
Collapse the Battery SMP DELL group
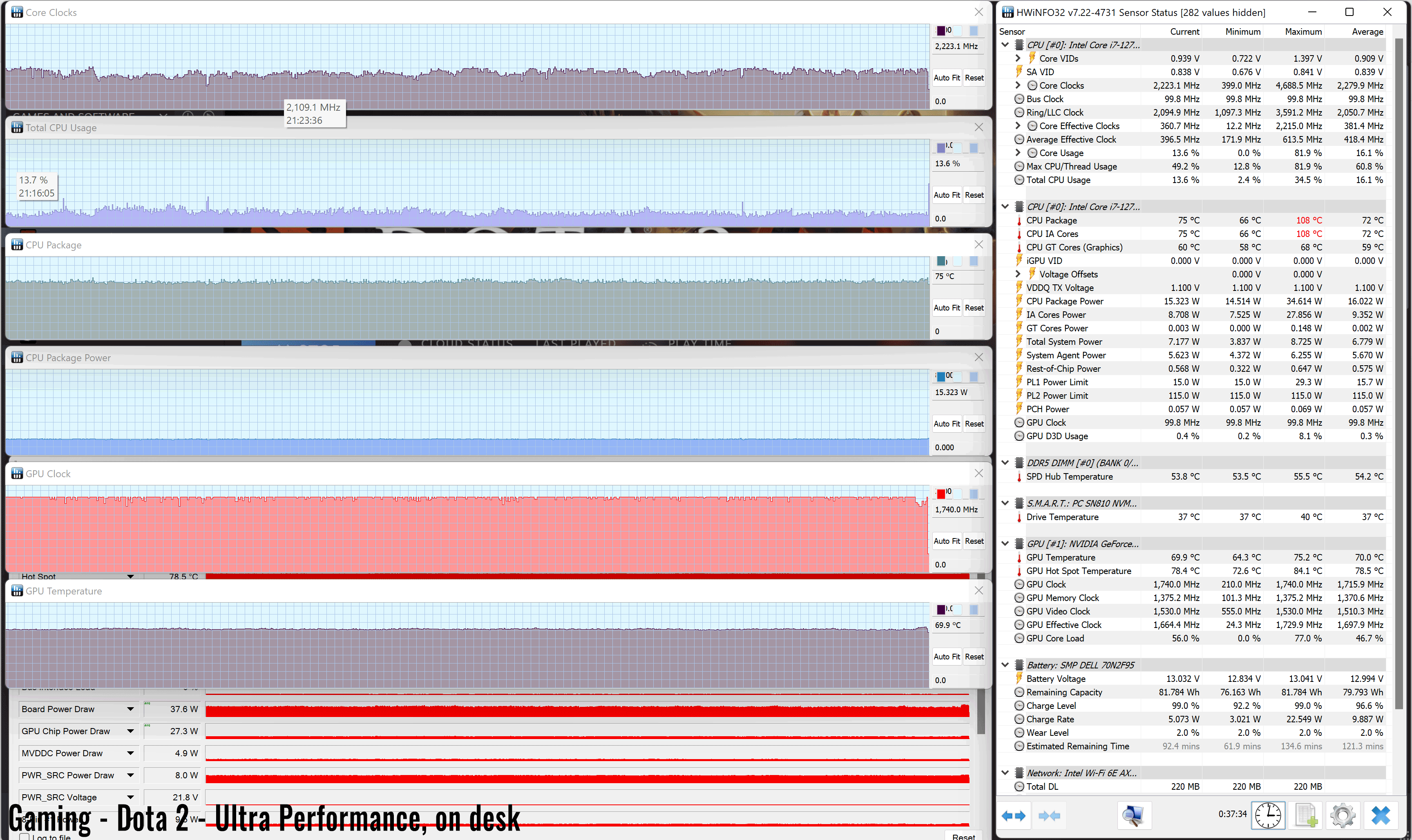1005,665
